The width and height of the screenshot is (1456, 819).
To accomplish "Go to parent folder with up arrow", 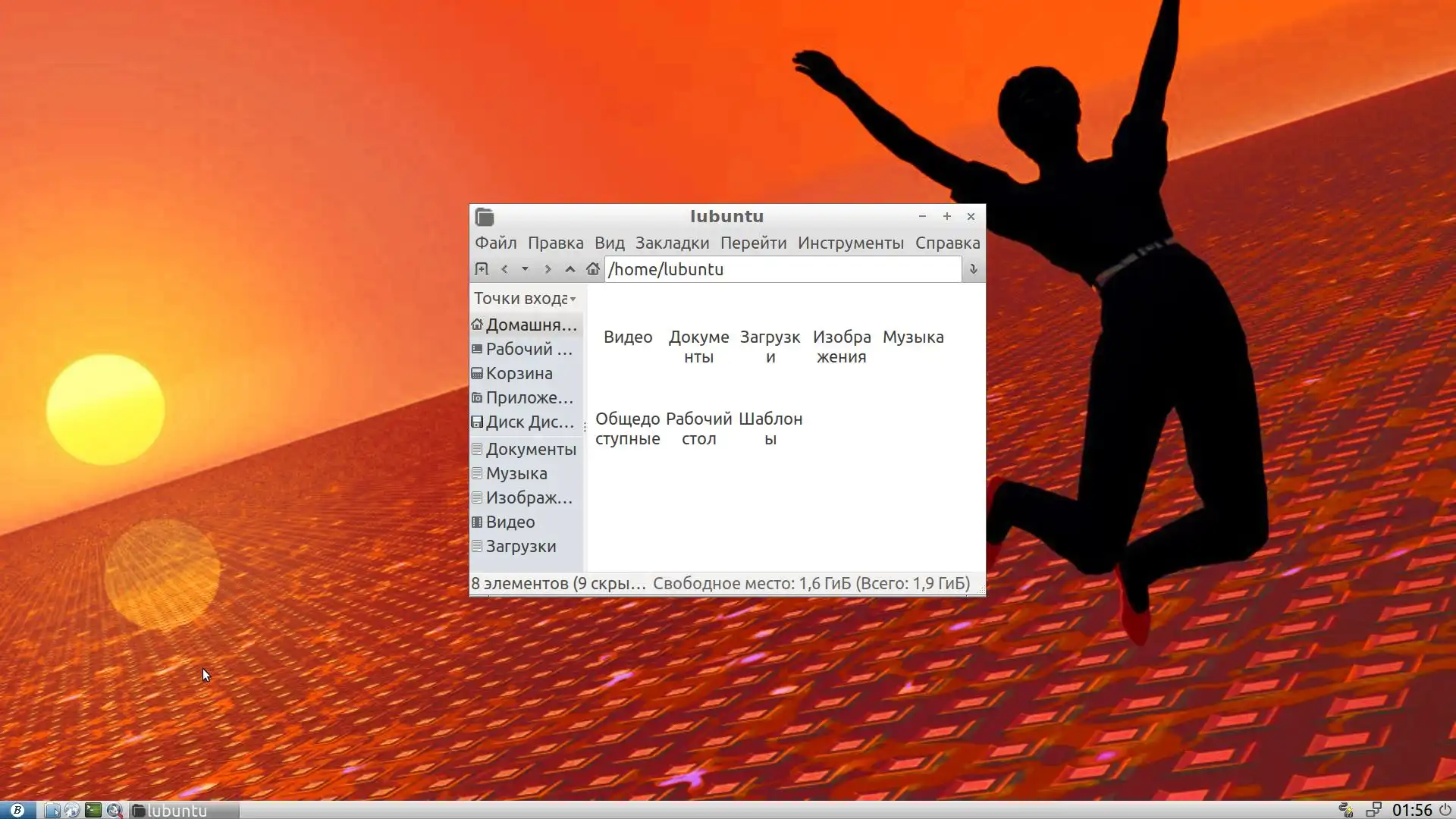I will click(570, 269).
